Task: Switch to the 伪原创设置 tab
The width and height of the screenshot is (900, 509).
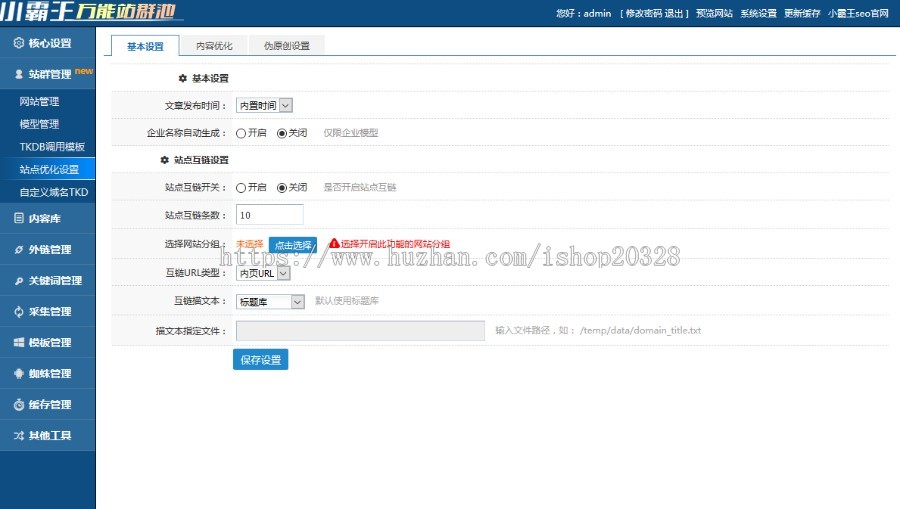Action: [x=286, y=45]
